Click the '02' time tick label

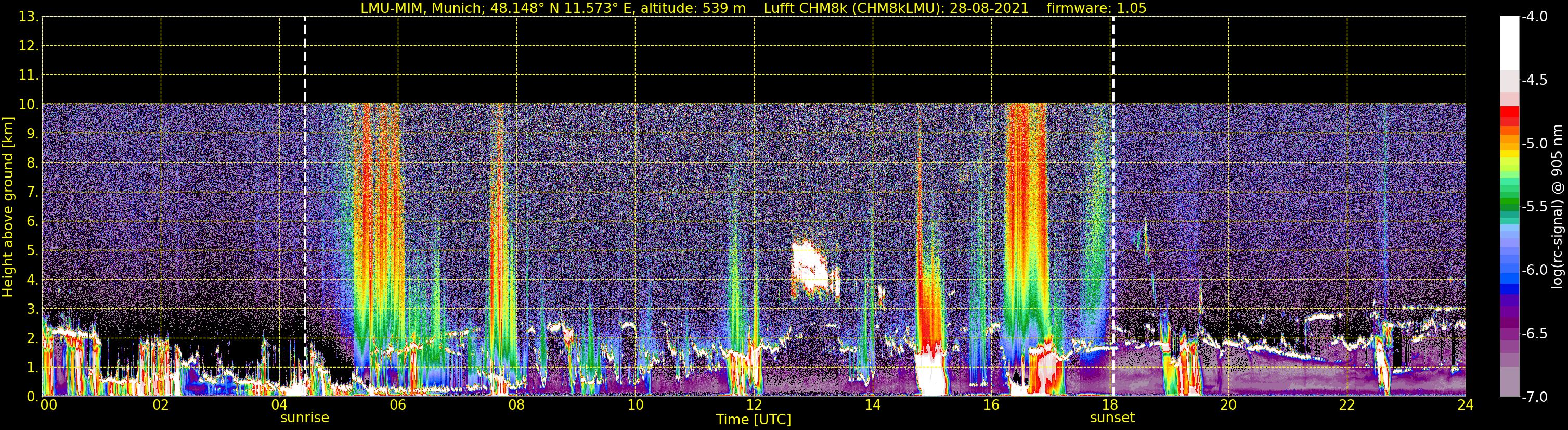161,405
